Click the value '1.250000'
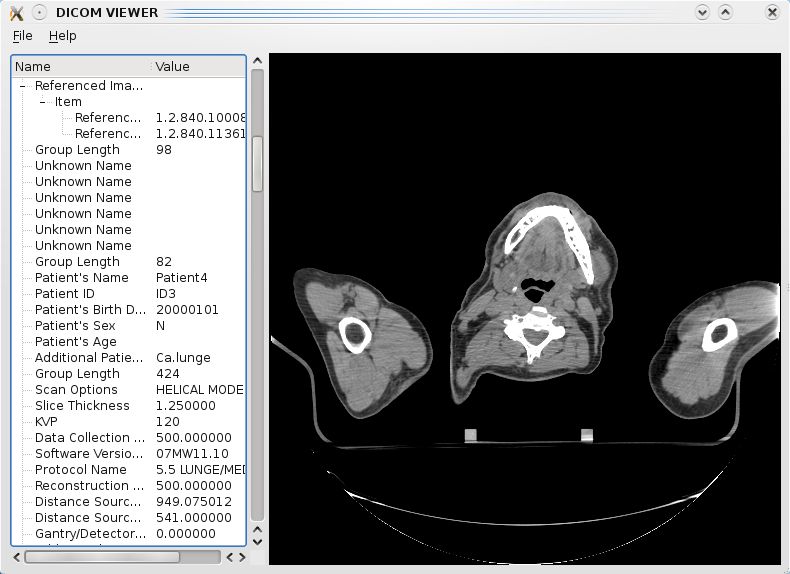 click(185, 406)
